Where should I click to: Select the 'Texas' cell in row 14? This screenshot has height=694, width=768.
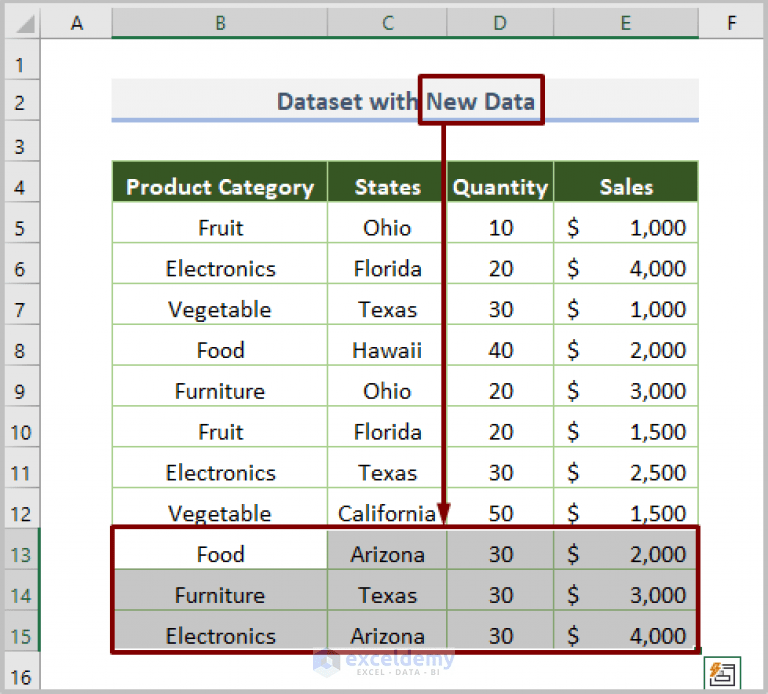click(387, 590)
